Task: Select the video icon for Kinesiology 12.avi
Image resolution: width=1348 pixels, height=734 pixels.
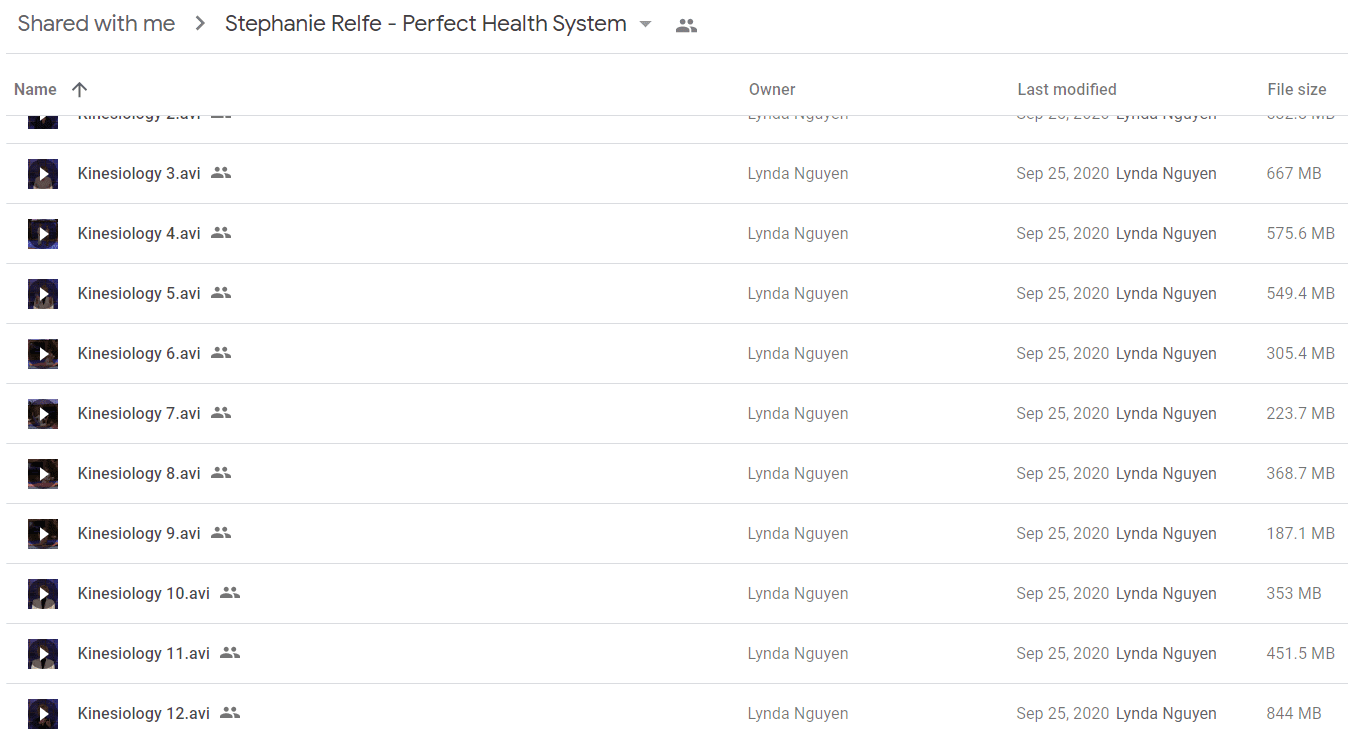Action: tap(43, 714)
